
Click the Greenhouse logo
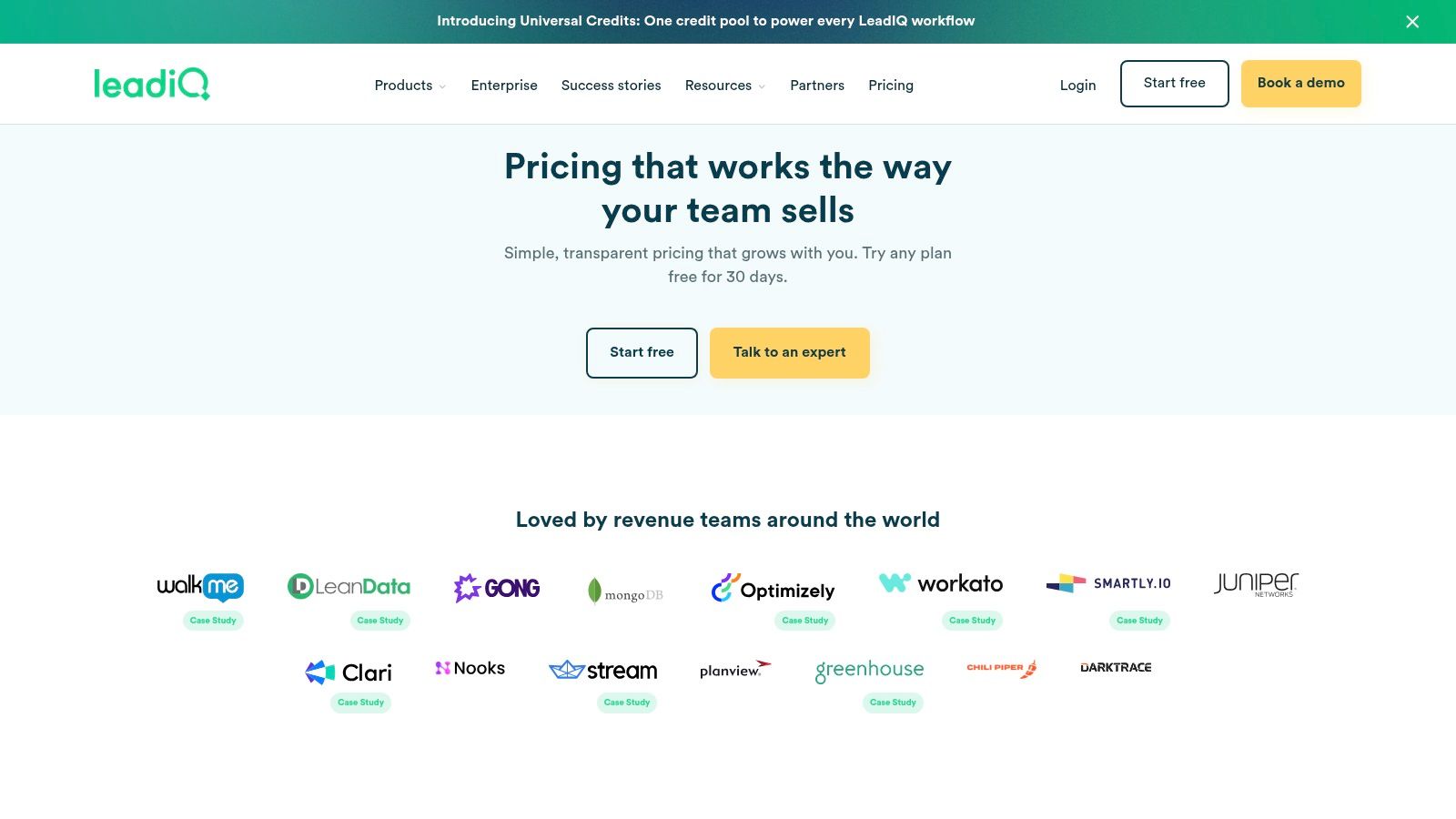coord(870,671)
